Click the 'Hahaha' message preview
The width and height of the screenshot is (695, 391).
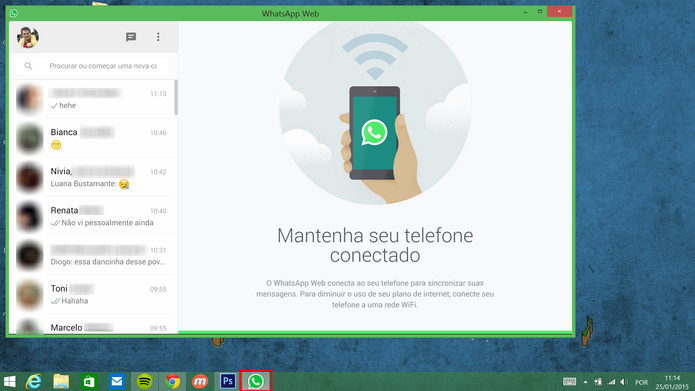point(74,301)
